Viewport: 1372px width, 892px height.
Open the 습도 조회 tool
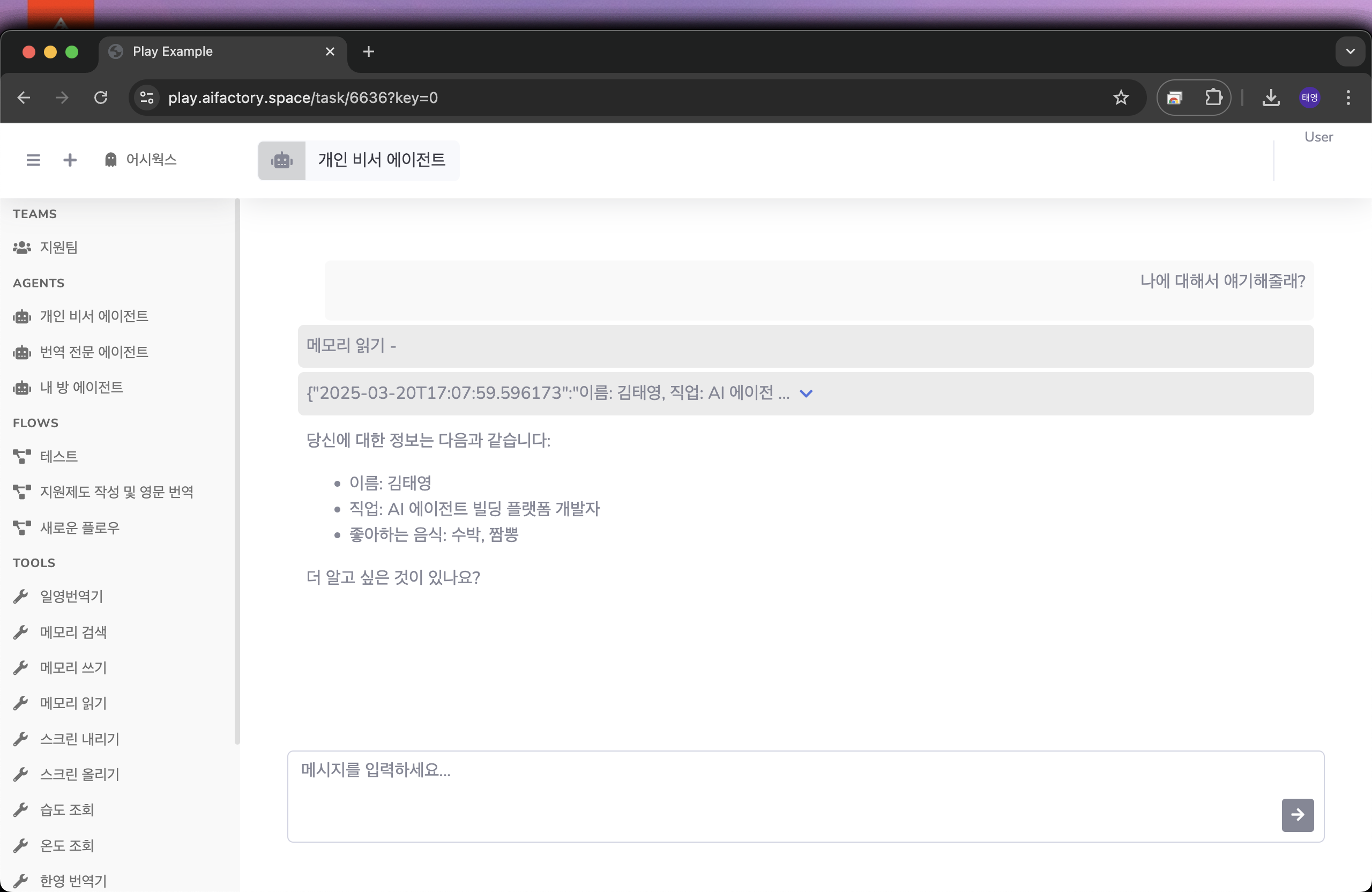[x=54, y=809]
